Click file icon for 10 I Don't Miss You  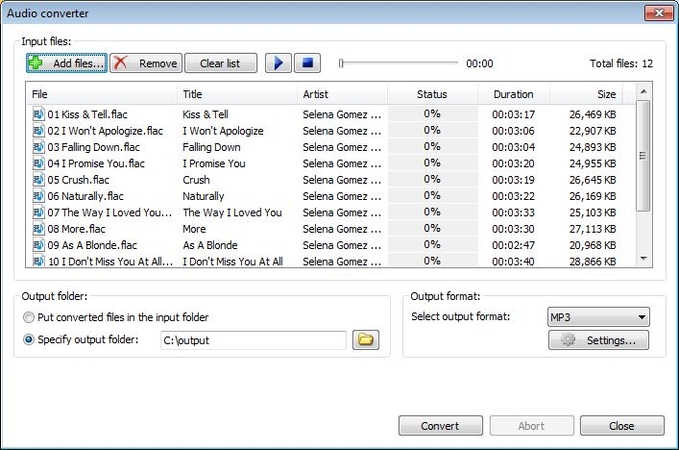click(x=39, y=261)
